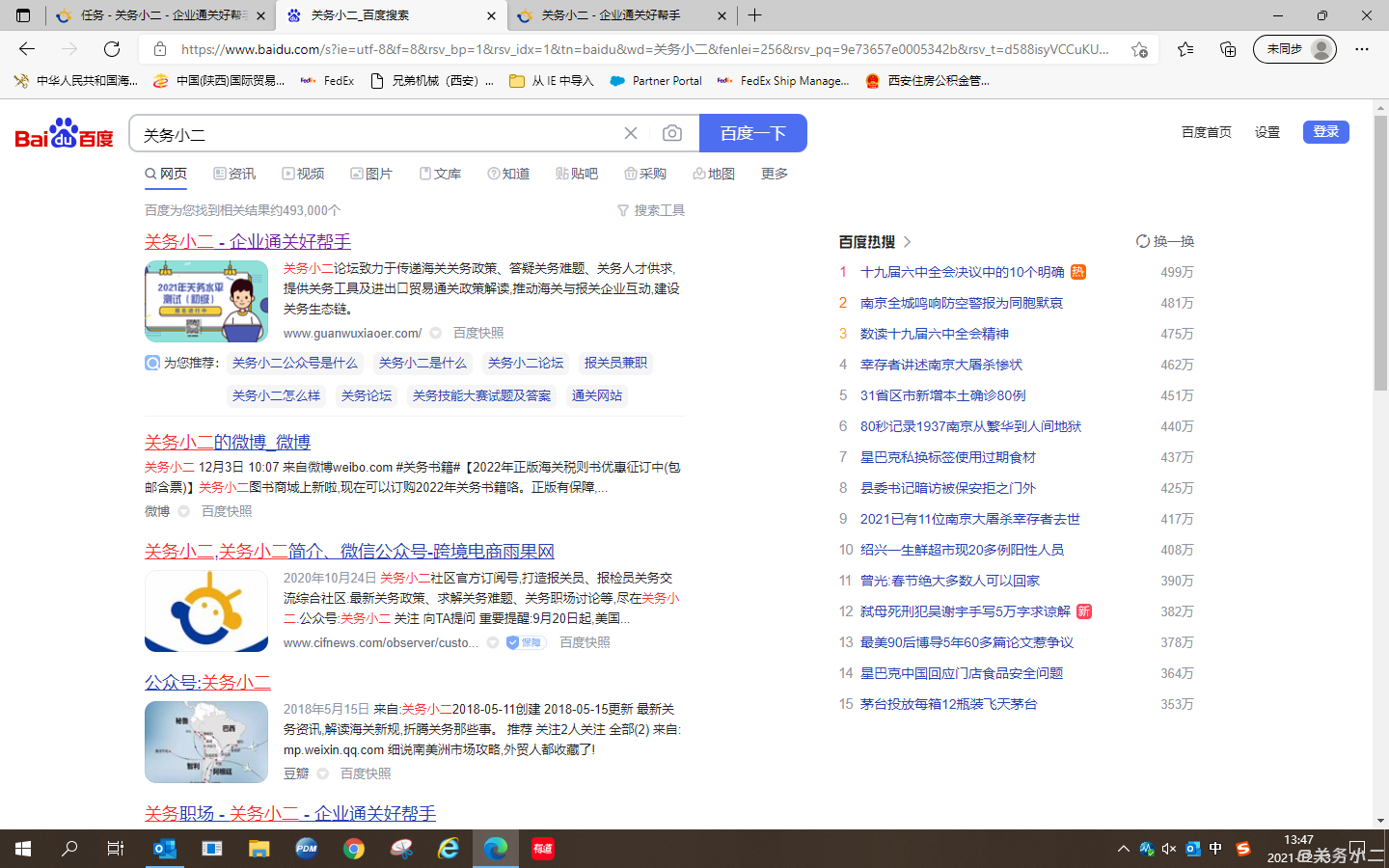Open the Partner Portal bookmark
This screenshot has height=868, width=1389.
tap(656, 81)
